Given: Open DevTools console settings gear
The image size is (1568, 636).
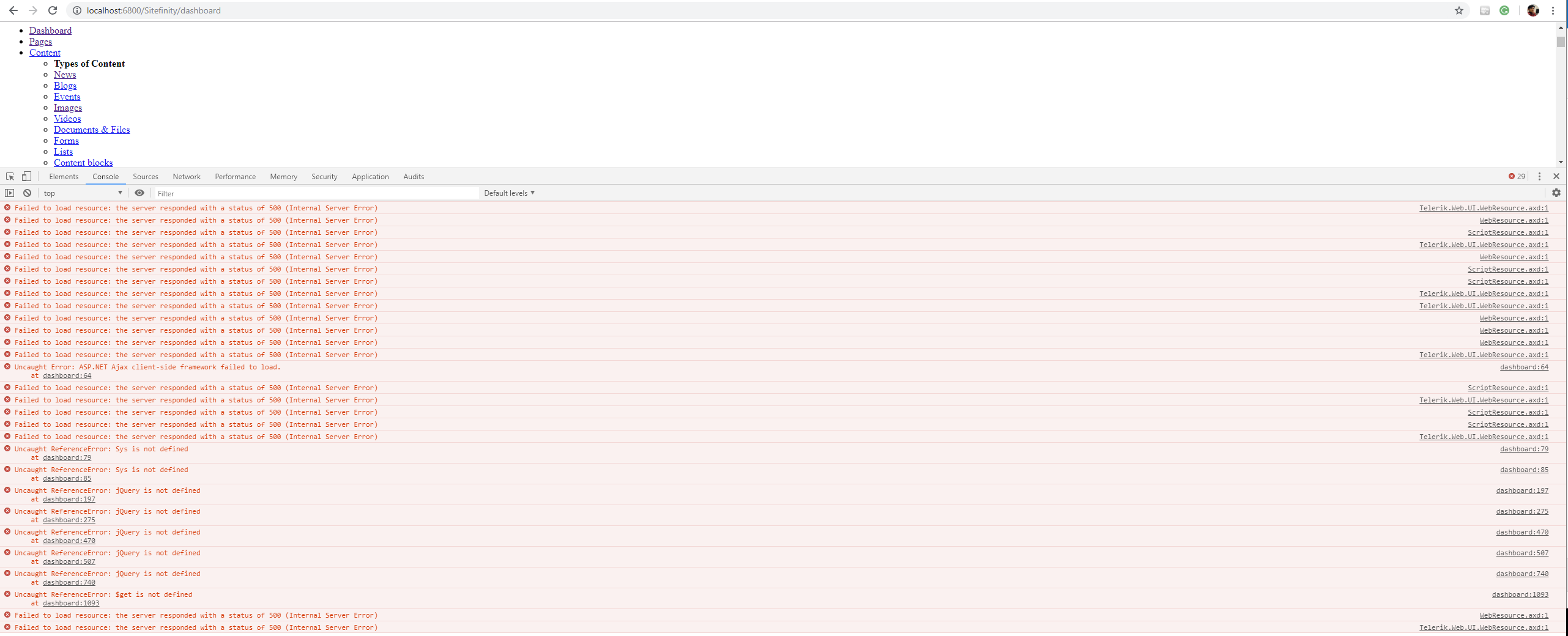Looking at the screenshot, I should pos(1556,193).
